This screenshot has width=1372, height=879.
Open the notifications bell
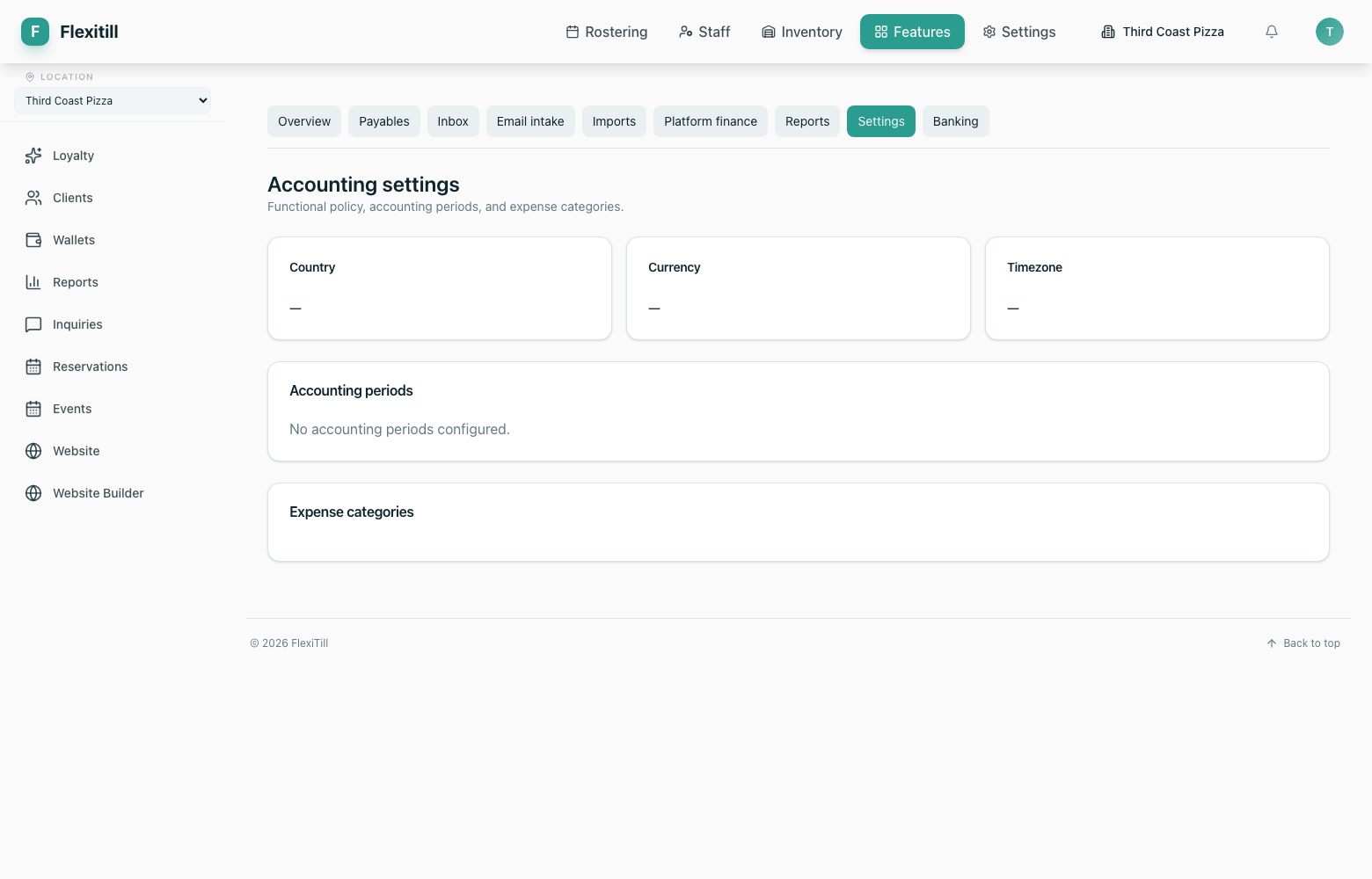pyautogui.click(x=1272, y=32)
